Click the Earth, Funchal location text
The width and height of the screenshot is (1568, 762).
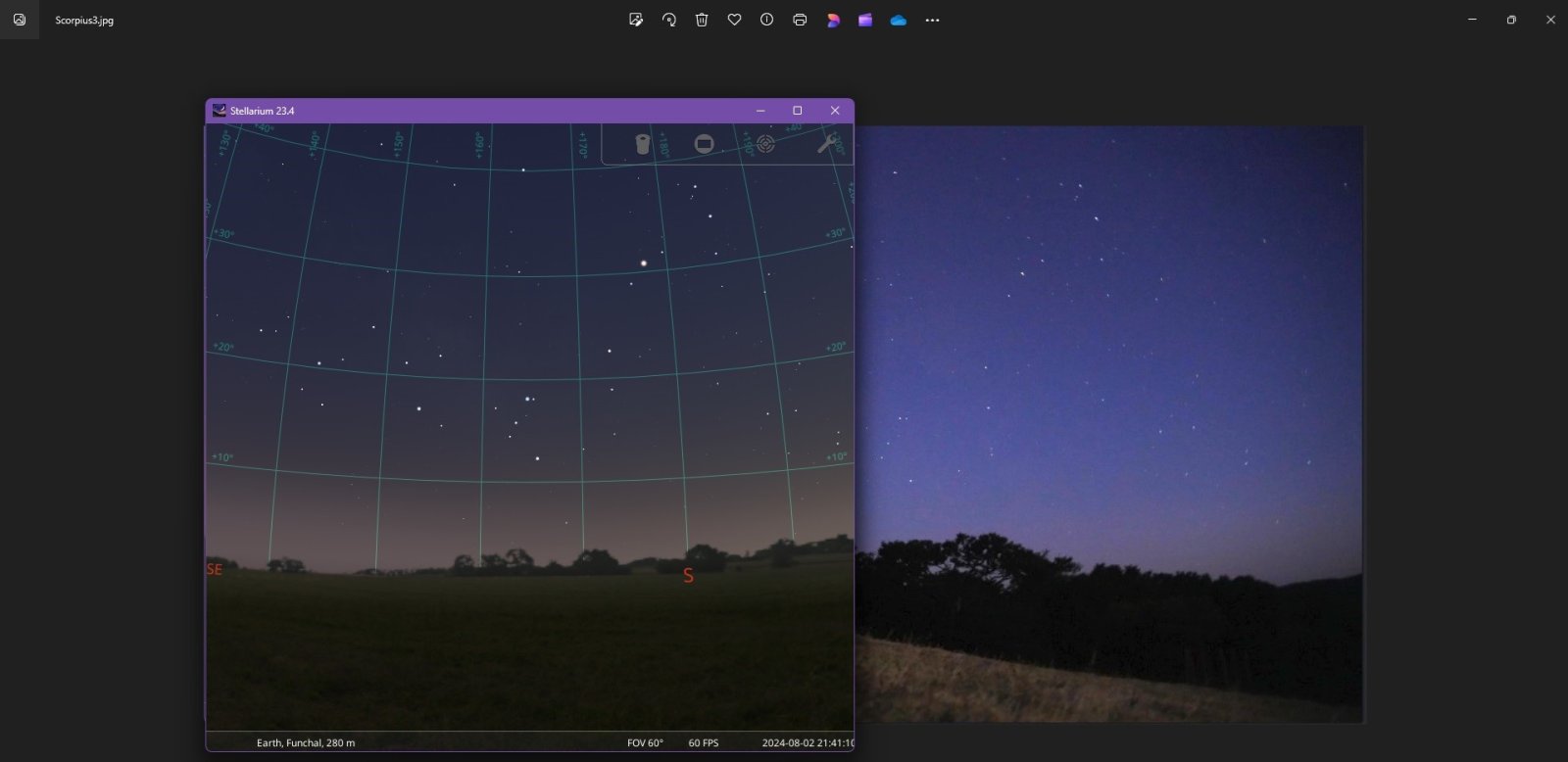click(306, 742)
